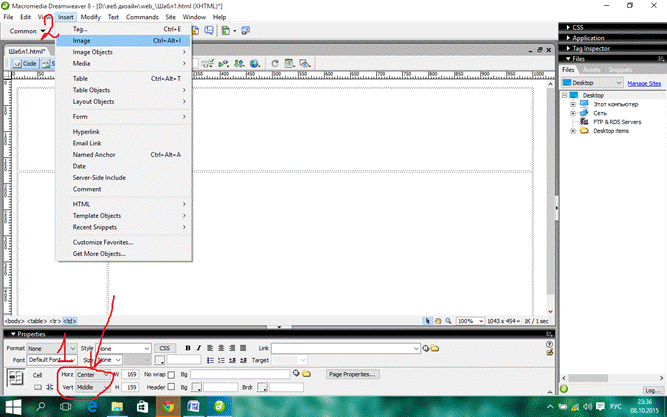
Task: Open the Format dropdown
Action: click(x=51, y=348)
